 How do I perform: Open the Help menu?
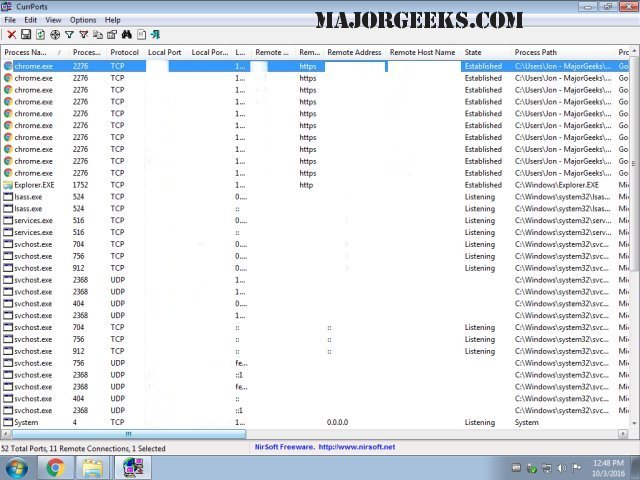[x=112, y=20]
